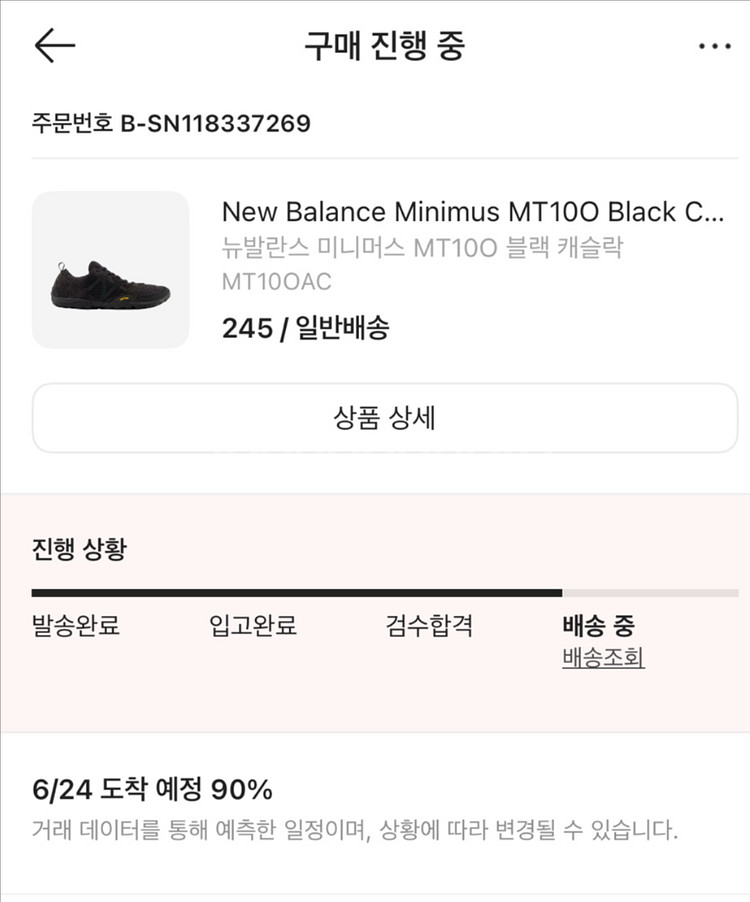The image size is (750, 902).
Task: Tap the order number B-SN118337269
Action: 172,124
